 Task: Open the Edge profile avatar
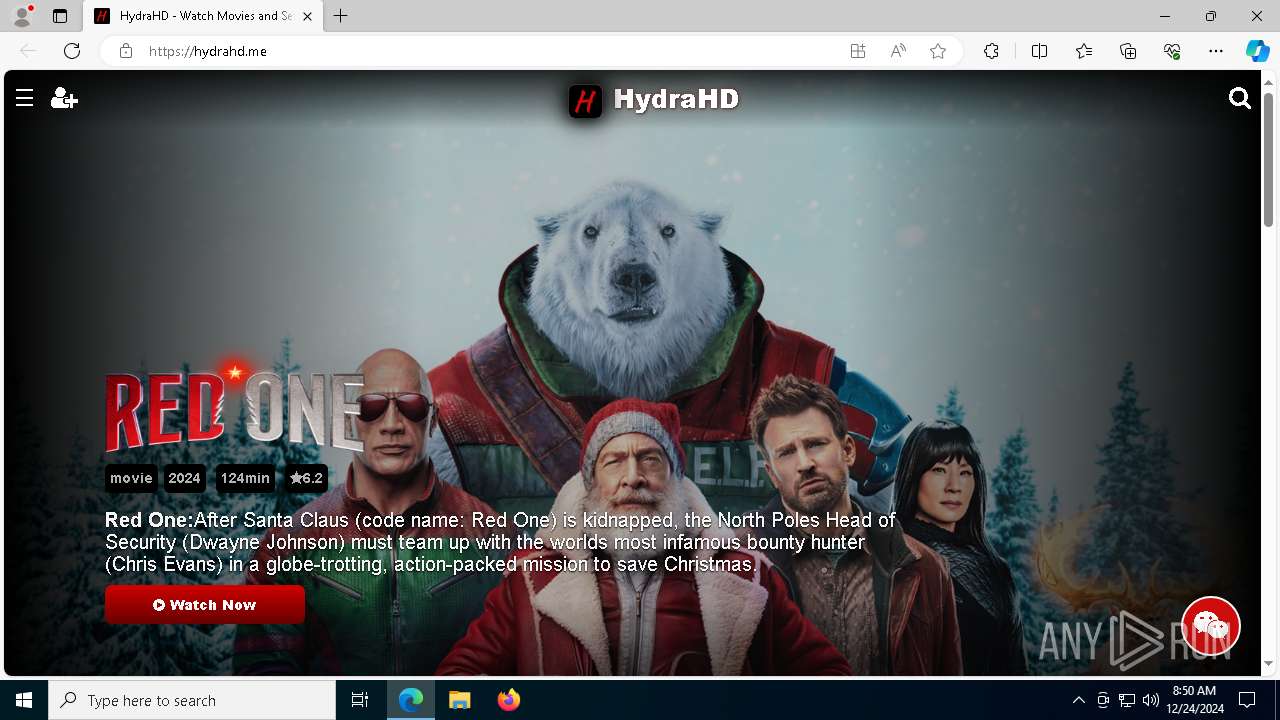click(22, 16)
